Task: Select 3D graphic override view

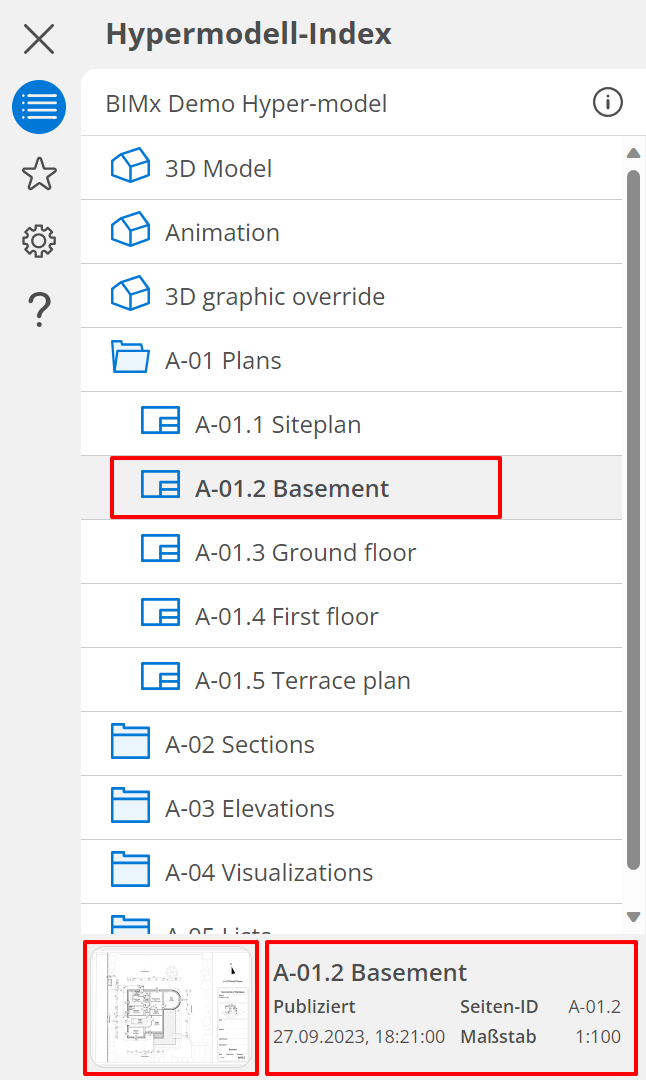Action: click(x=274, y=296)
